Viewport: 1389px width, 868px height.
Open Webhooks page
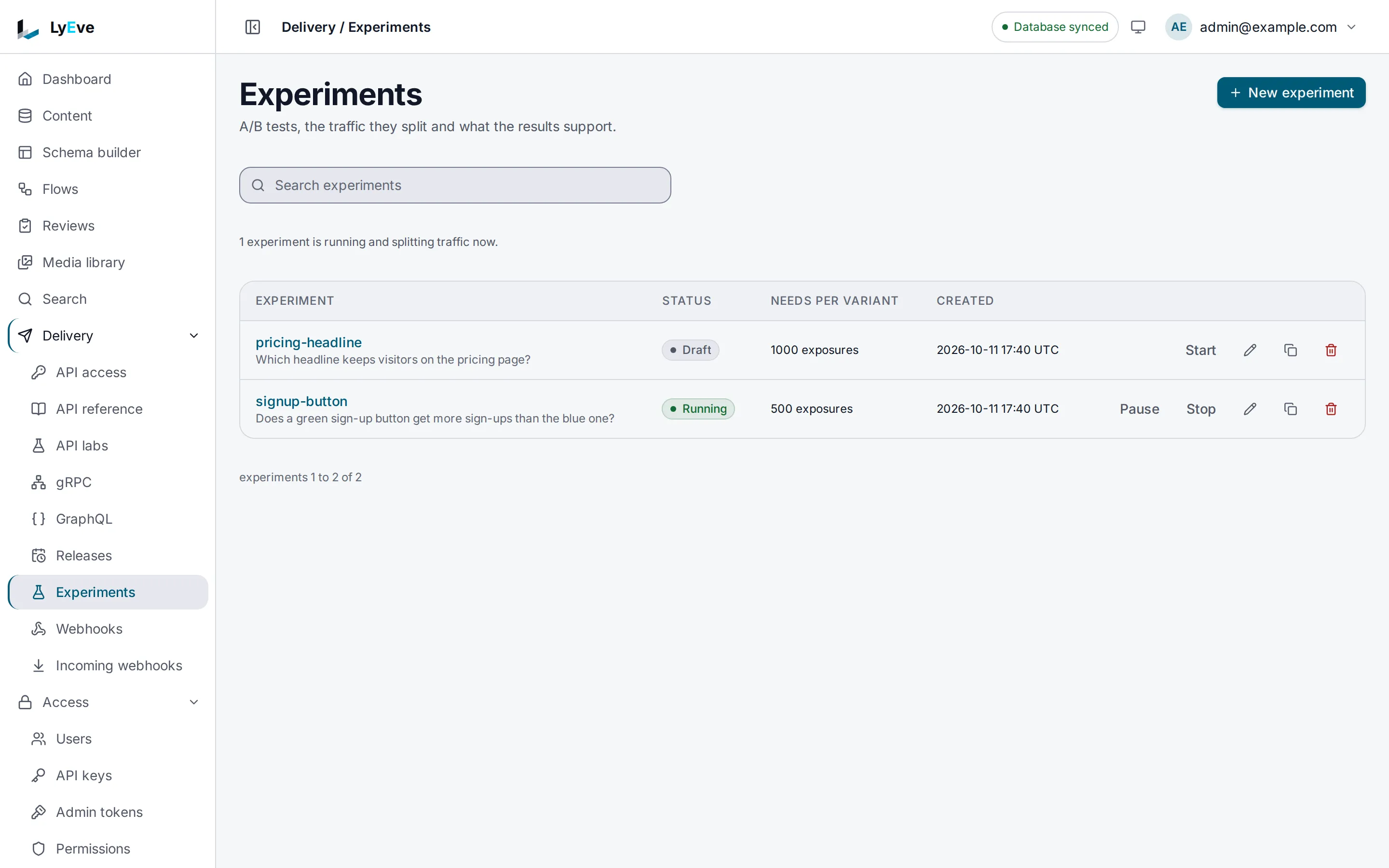coord(108,629)
